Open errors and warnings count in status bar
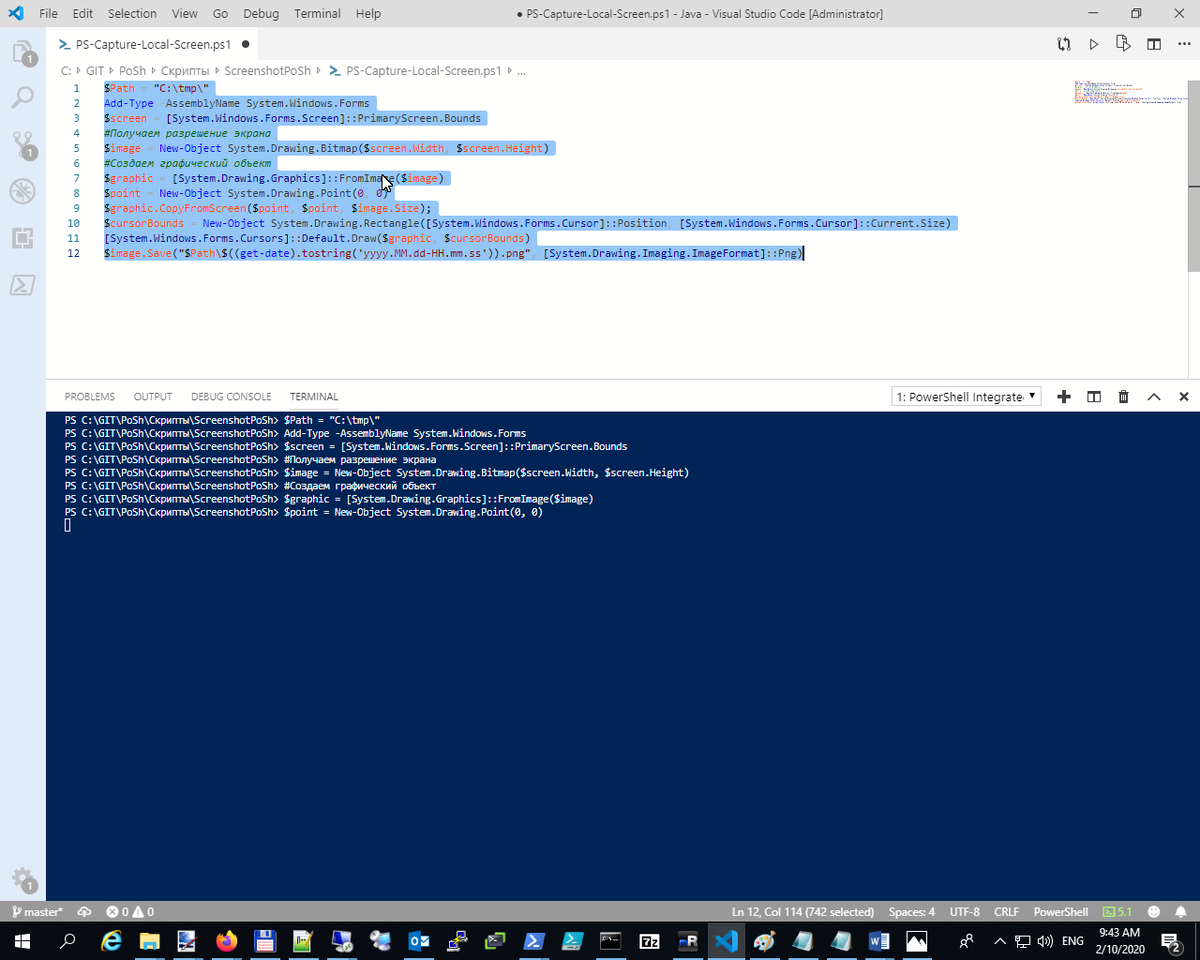Image resolution: width=1200 pixels, height=960 pixels. point(130,912)
